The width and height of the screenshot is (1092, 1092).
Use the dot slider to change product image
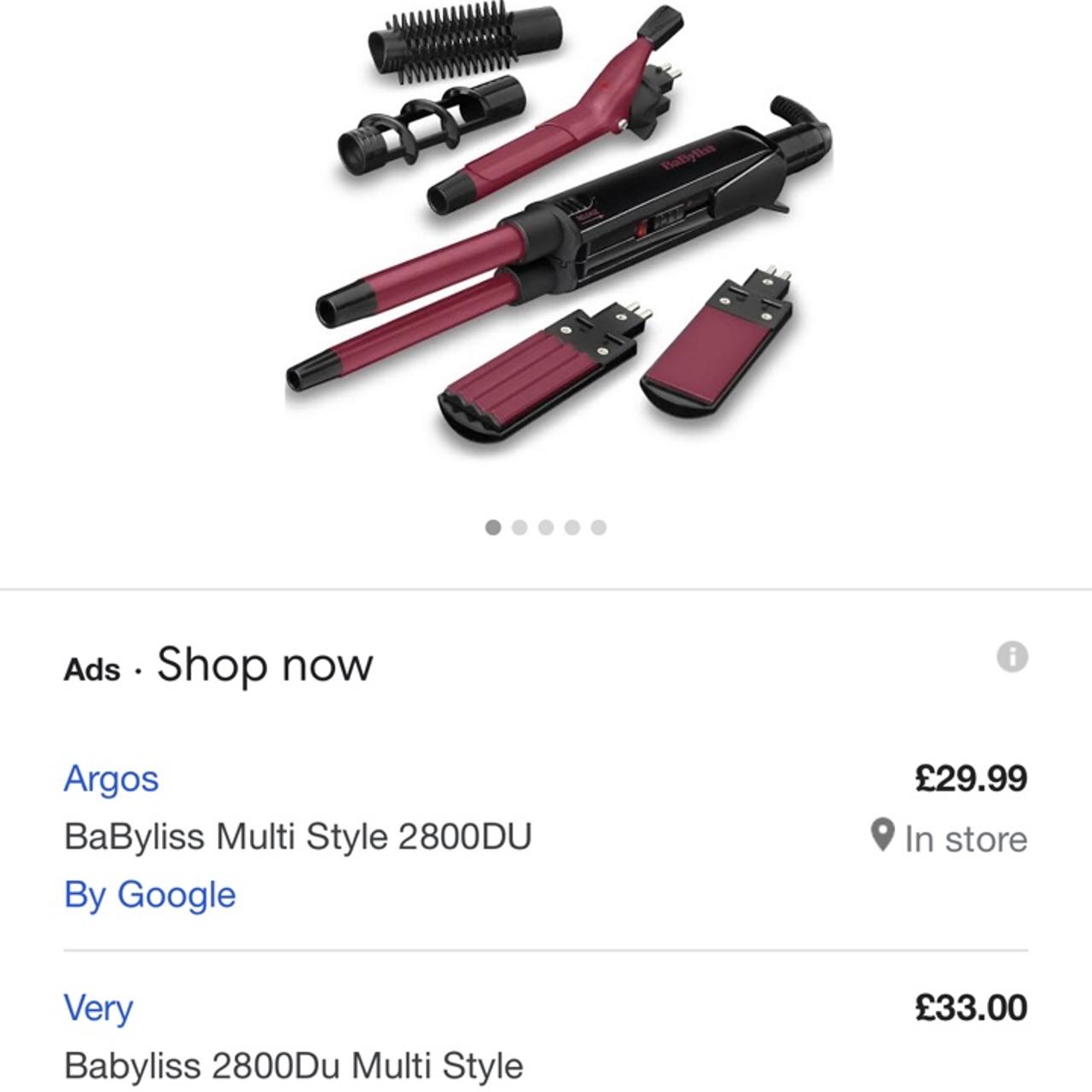click(545, 527)
